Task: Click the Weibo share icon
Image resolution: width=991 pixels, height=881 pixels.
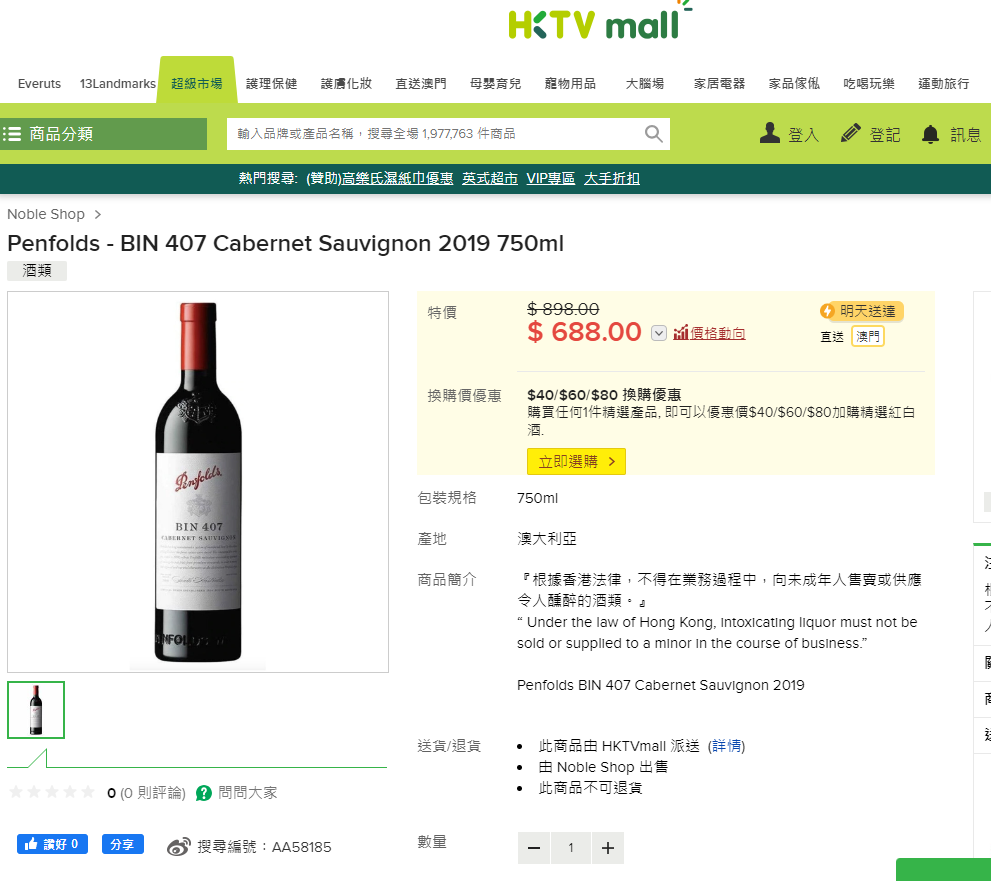Action: coord(178,847)
